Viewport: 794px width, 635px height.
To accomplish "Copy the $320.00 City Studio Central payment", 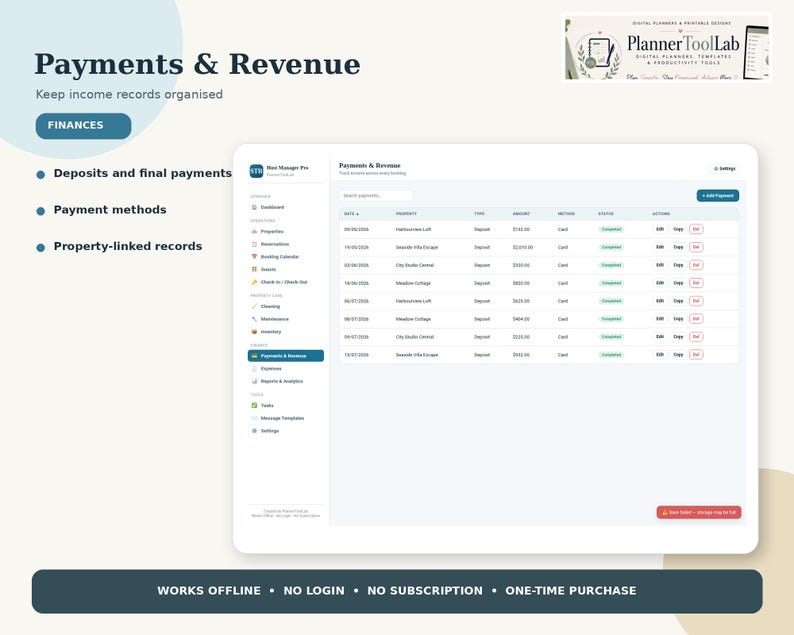I will 678,265.
